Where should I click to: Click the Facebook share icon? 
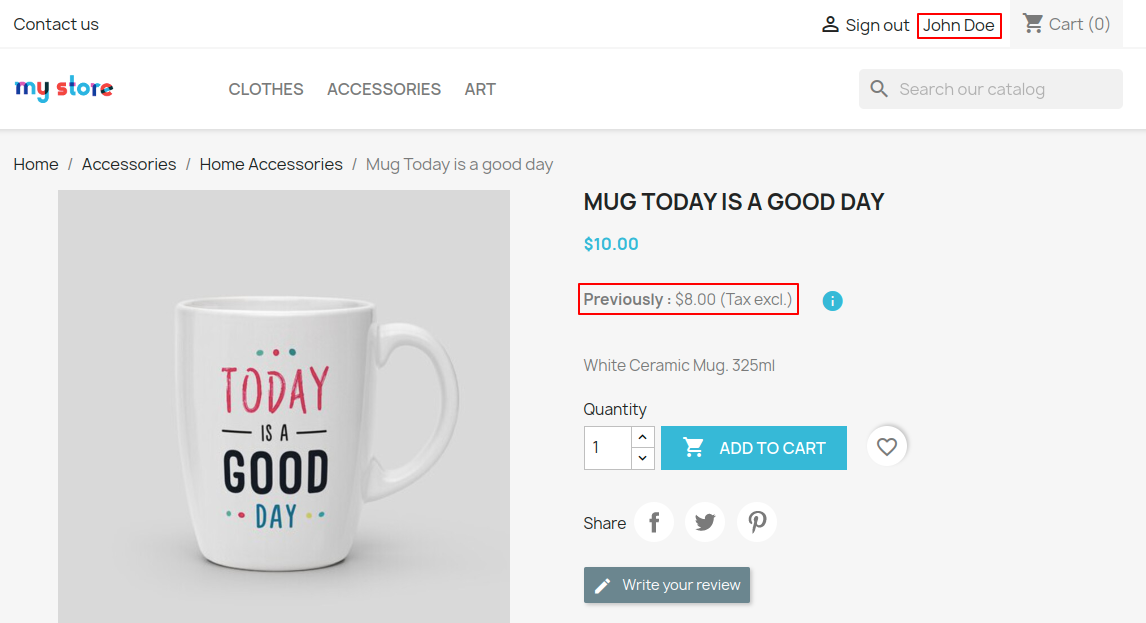[x=654, y=522]
